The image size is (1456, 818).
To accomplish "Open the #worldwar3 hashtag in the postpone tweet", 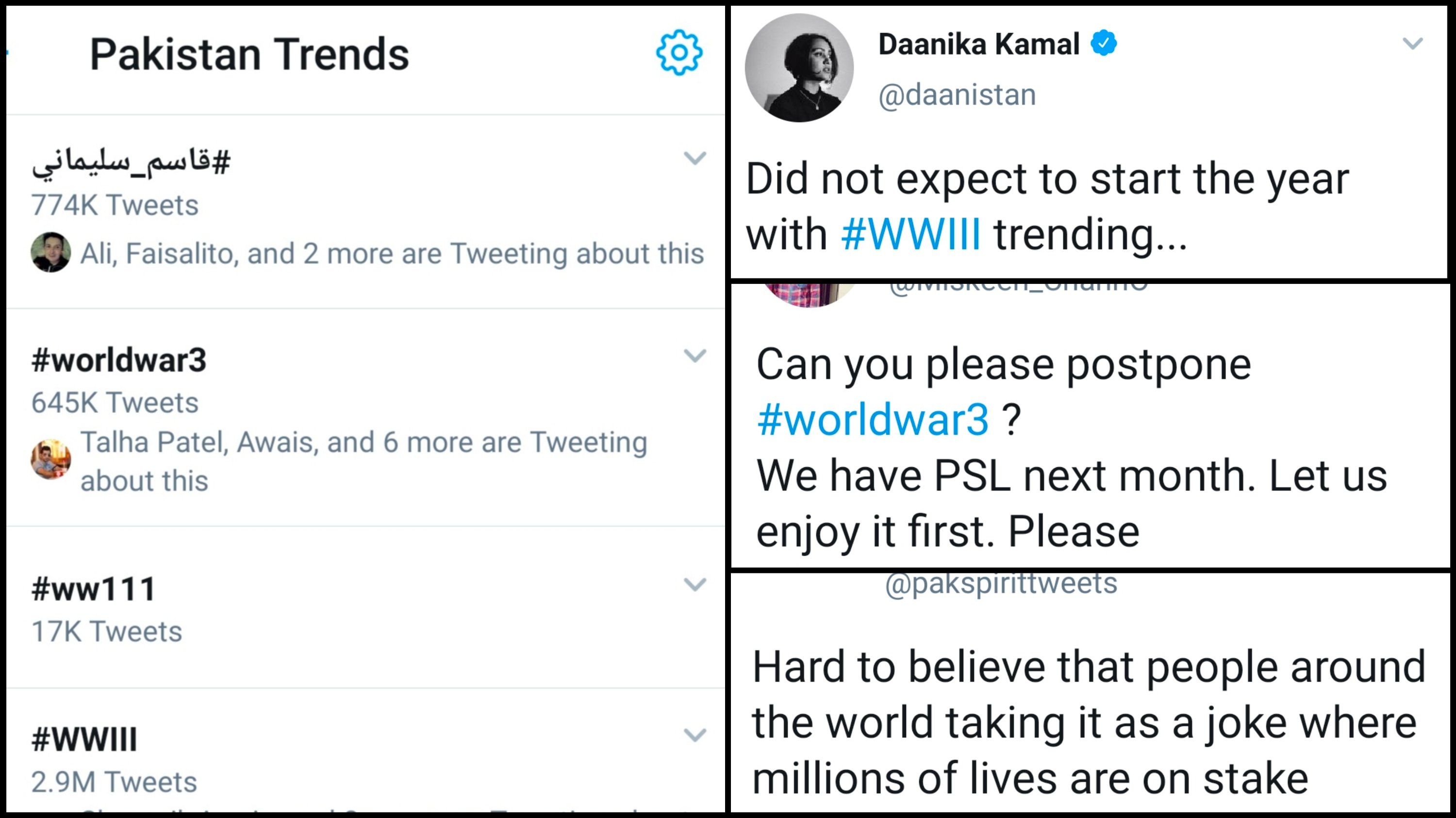I will [x=872, y=419].
